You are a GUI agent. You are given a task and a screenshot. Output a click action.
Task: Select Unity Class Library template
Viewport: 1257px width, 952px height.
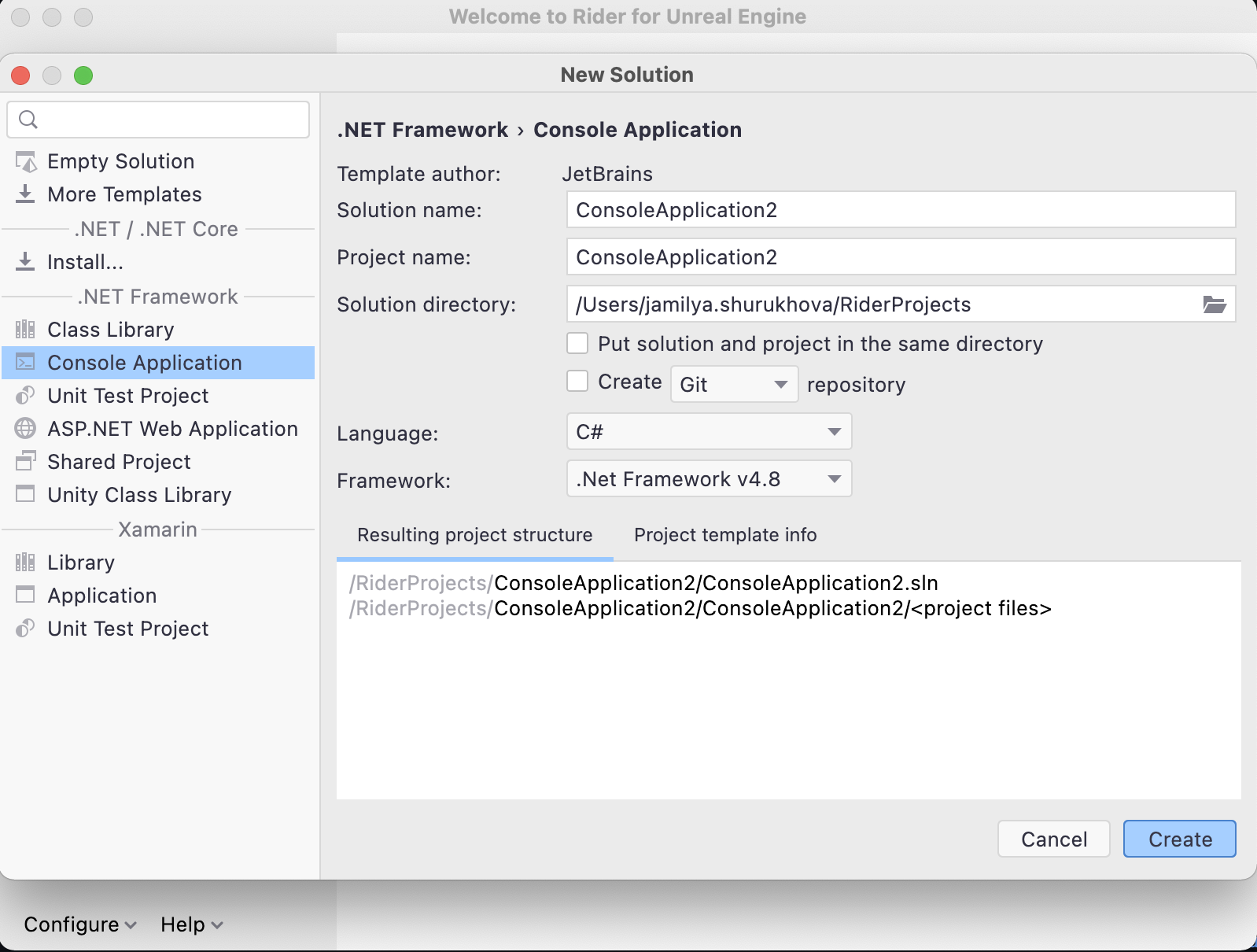click(x=158, y=495)
